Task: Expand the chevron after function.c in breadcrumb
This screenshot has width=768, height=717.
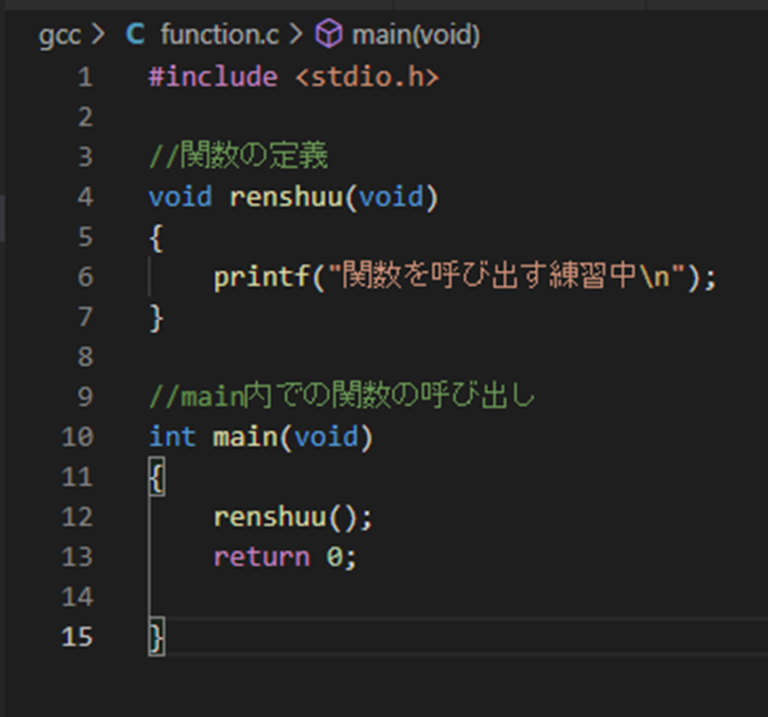Action: 296,36
